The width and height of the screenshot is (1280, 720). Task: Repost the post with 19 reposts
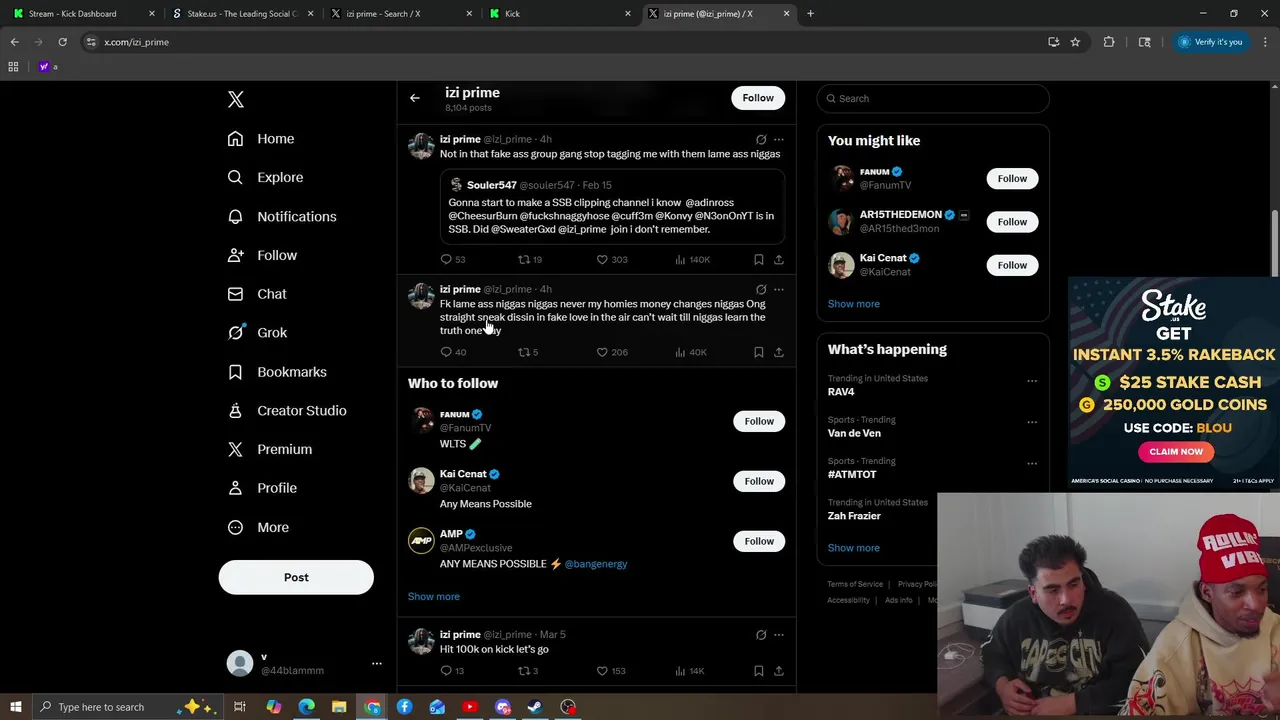[x=530, y=259]
